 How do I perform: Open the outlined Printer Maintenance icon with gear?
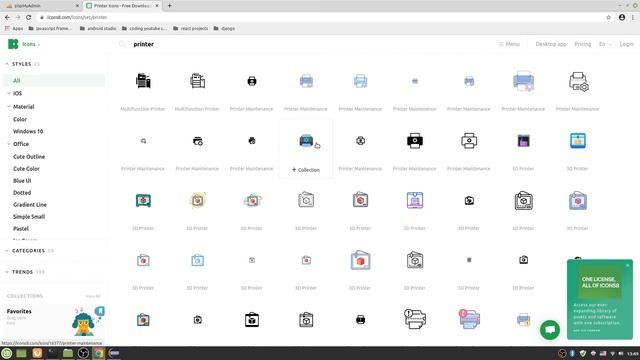[x=578, y=81]
